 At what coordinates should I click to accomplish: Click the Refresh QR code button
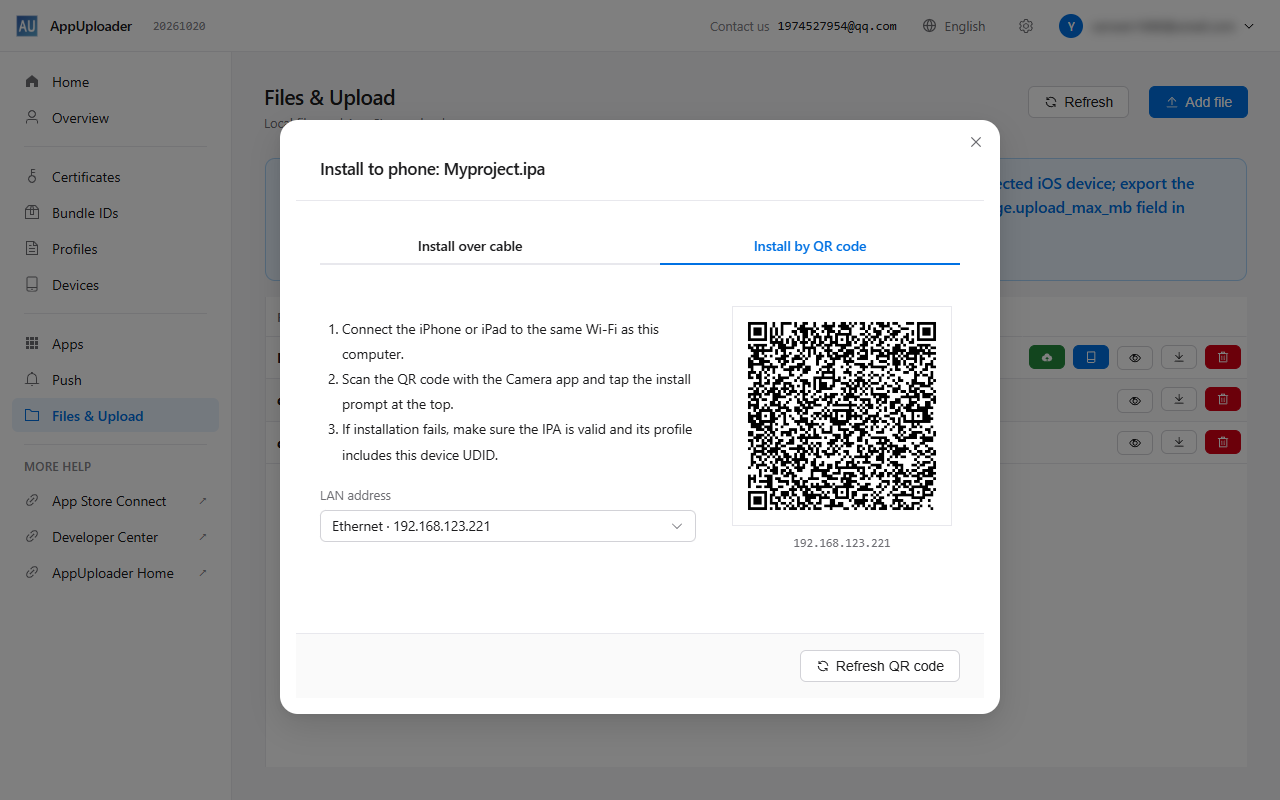point(880,666)
